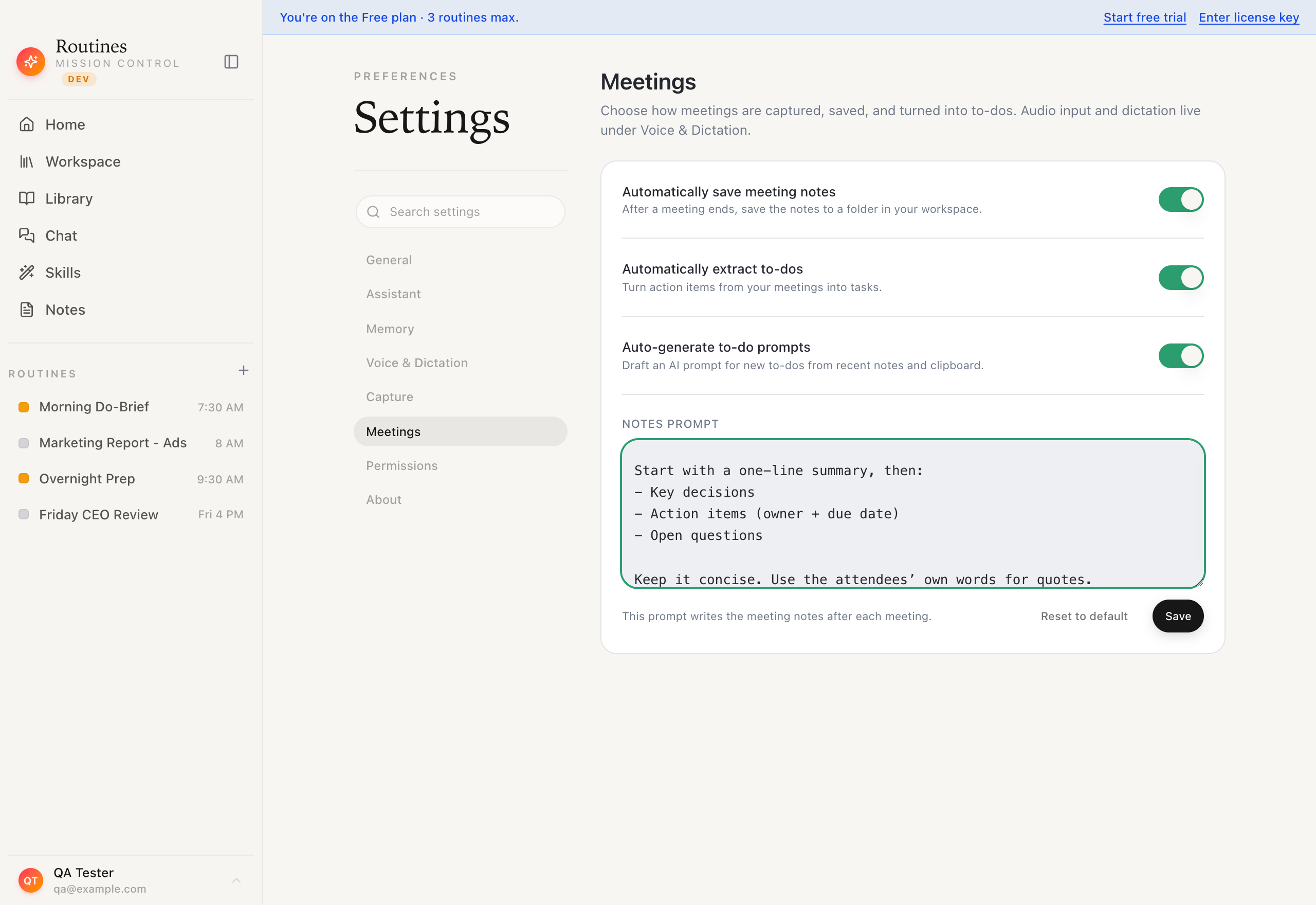This screenshot has height=905, width=1316.
Task: Open Morning Do-Brief routine
Action: [131, 407]
